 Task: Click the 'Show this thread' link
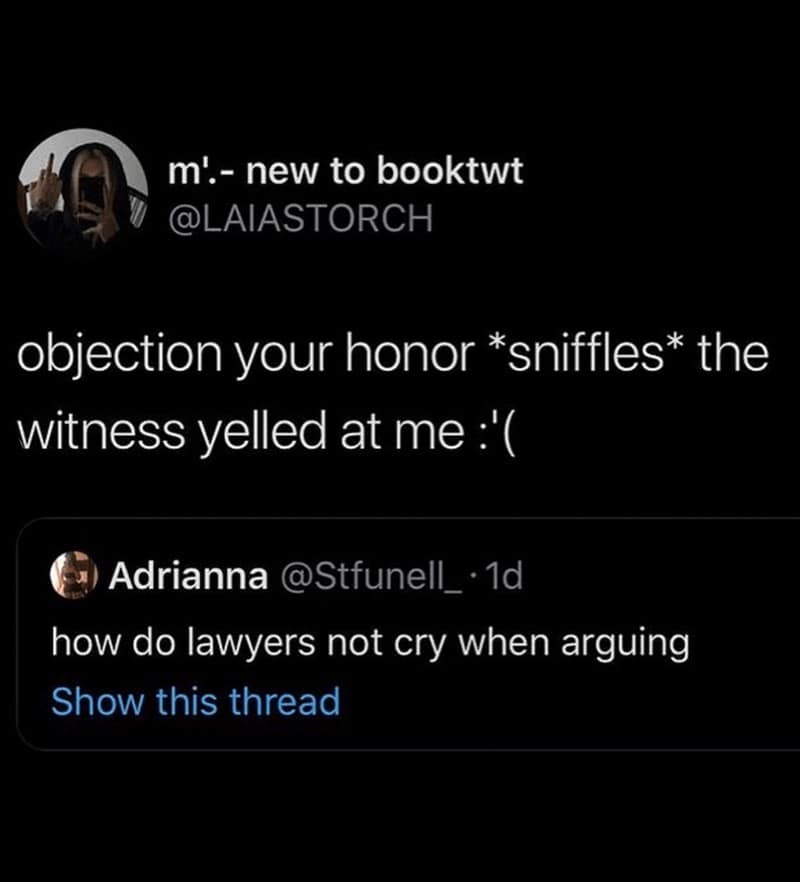[x=196, y=701]
